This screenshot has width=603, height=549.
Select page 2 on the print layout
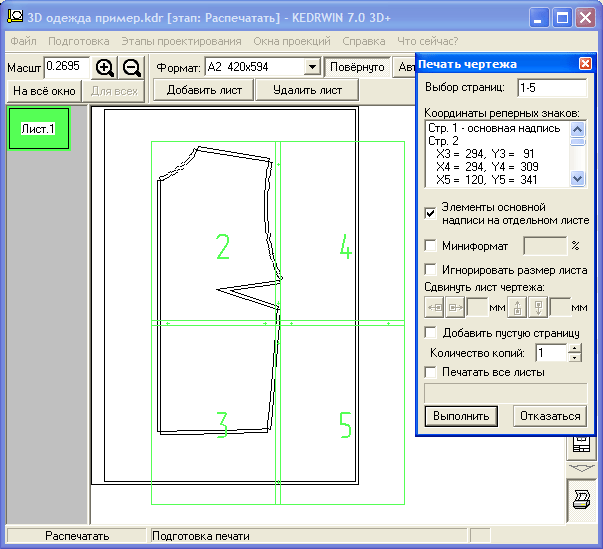pos(223,247)
